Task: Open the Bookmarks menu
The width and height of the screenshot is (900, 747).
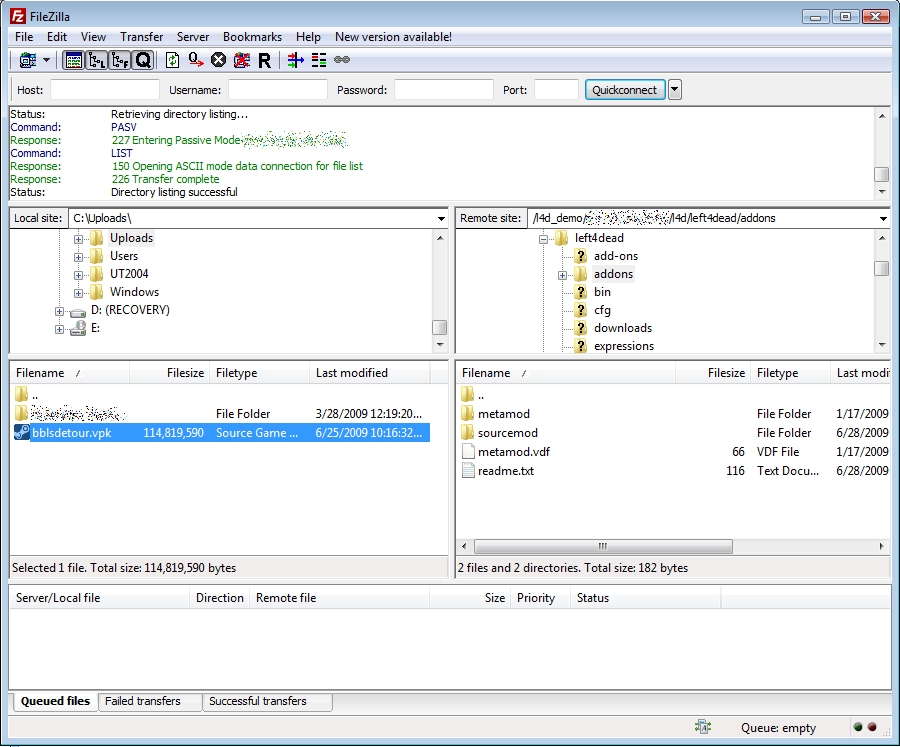Action: coord(252,37)
